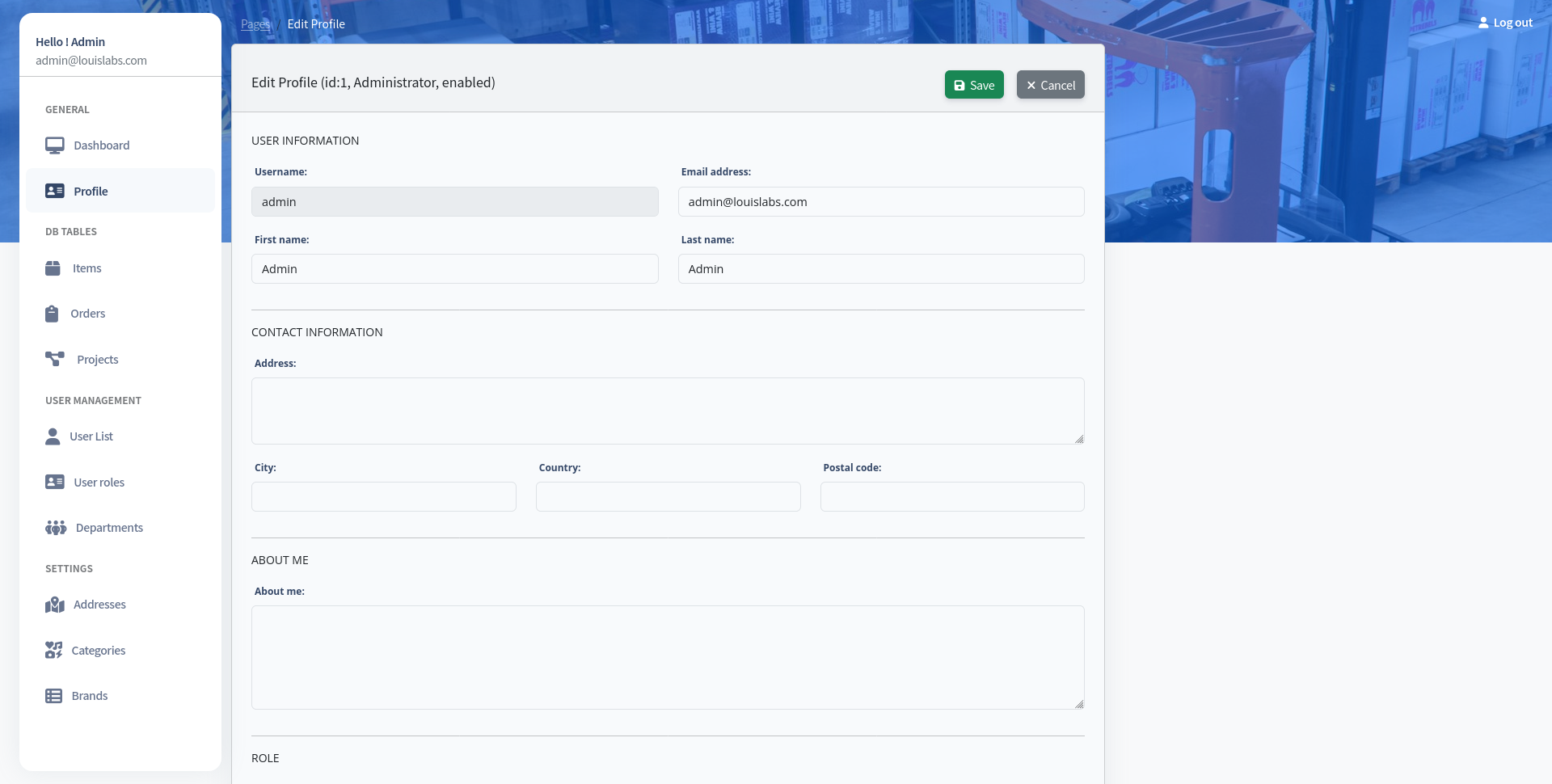Viewport: 1552px width, 784px height.
Task: Click the User List person icon
Action: pos(53,436)
